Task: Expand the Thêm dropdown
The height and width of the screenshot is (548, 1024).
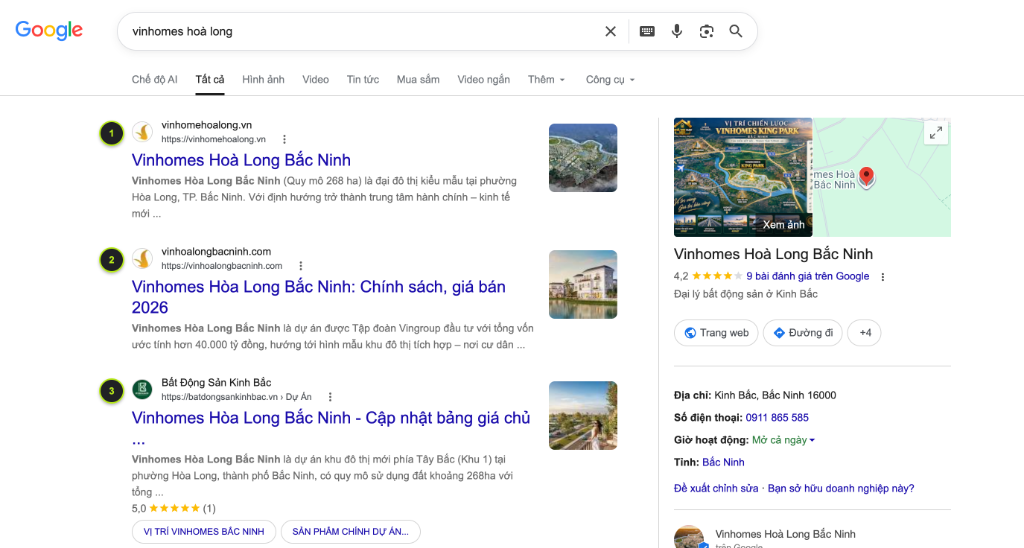Action: [546, 80]
